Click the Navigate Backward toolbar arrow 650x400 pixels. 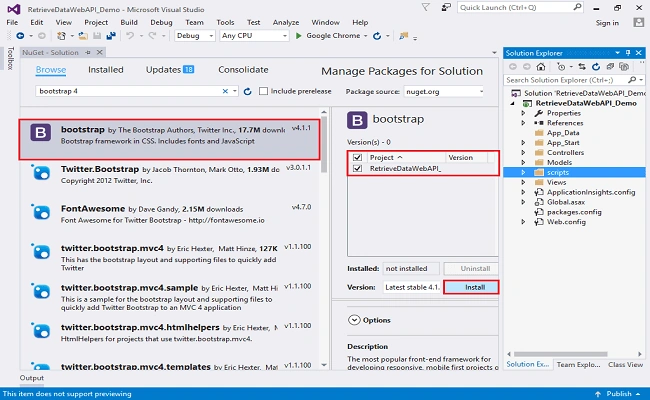tap(20, 36)
